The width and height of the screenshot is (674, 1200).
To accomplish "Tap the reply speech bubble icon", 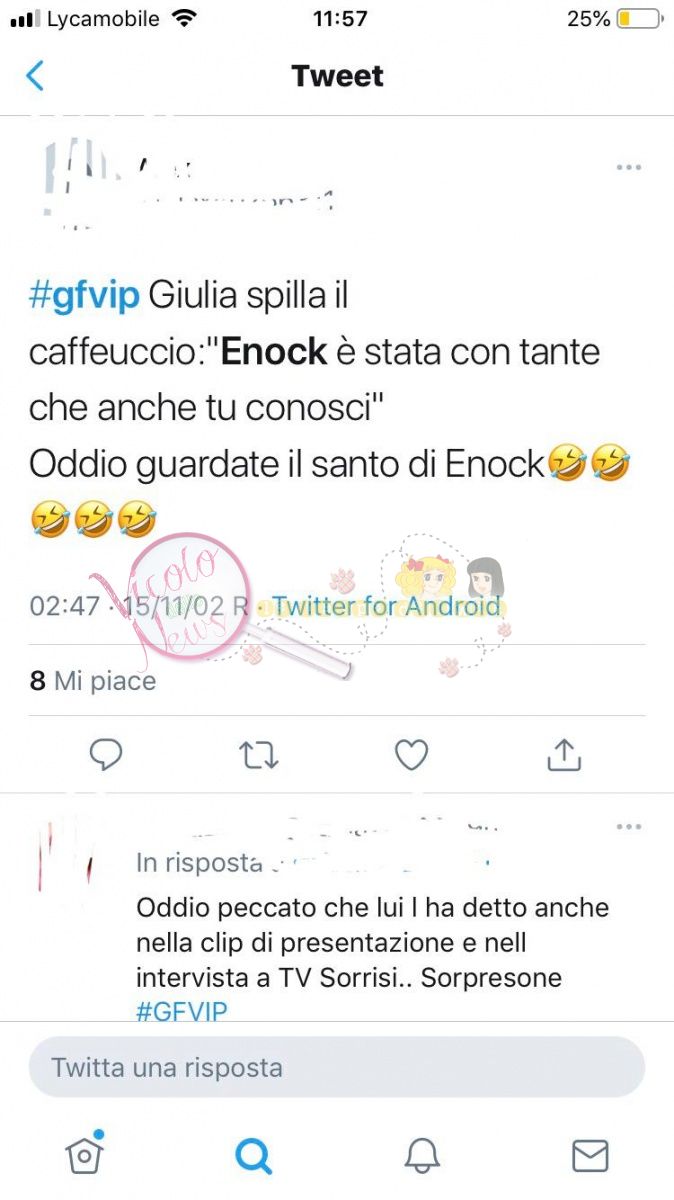I will click(x=106, y=755).
